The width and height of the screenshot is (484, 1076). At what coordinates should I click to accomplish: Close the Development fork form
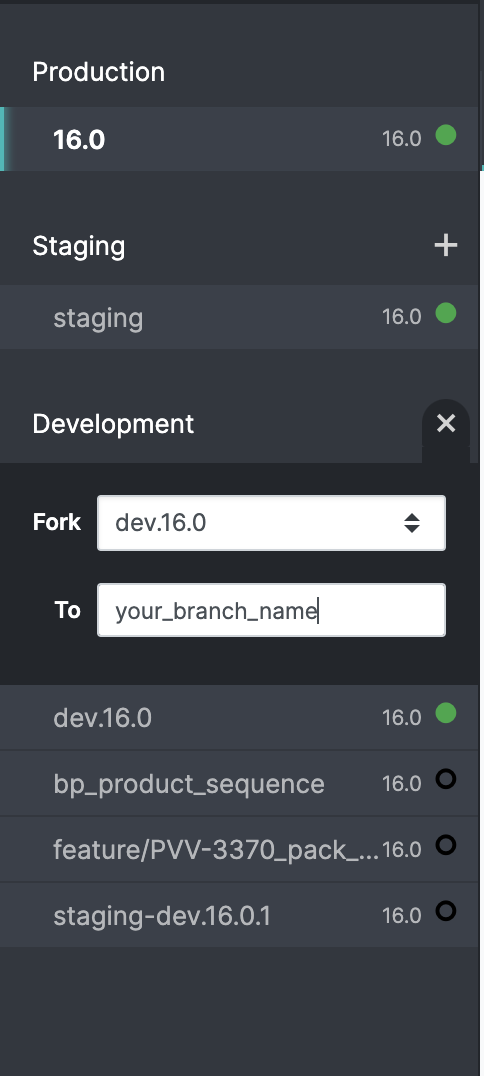(446, 423)
